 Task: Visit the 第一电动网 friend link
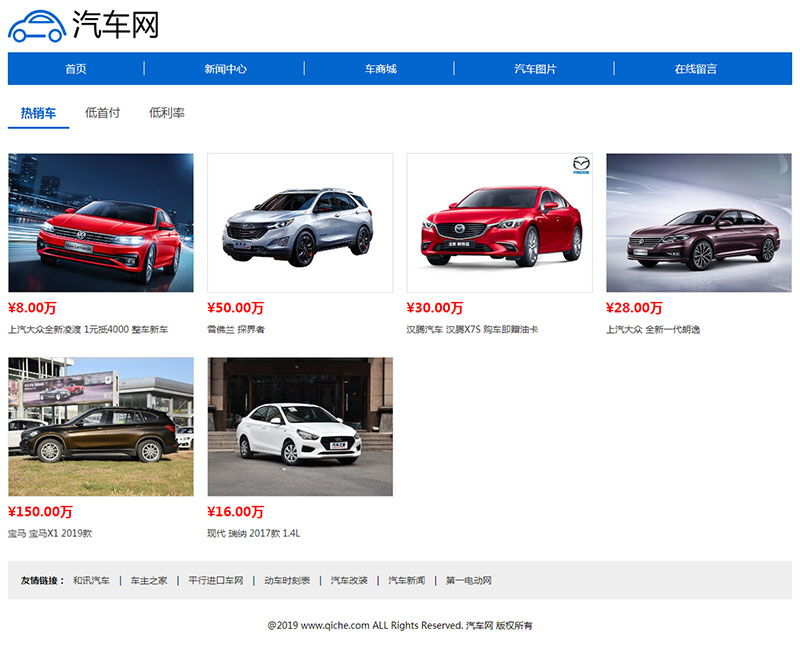pos(468,580)
